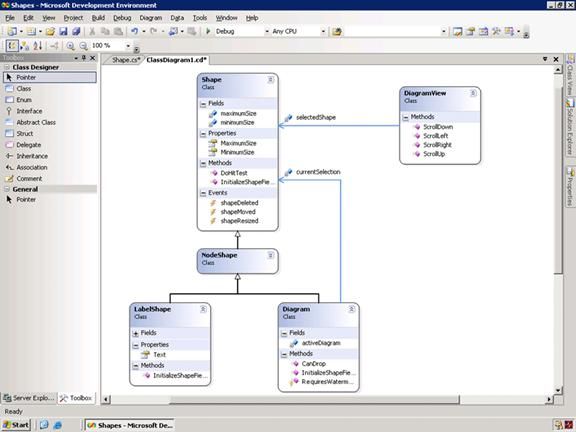576x432 pixels.
Task: Collapse the Shape class compartments chevron
Action: 270,80
